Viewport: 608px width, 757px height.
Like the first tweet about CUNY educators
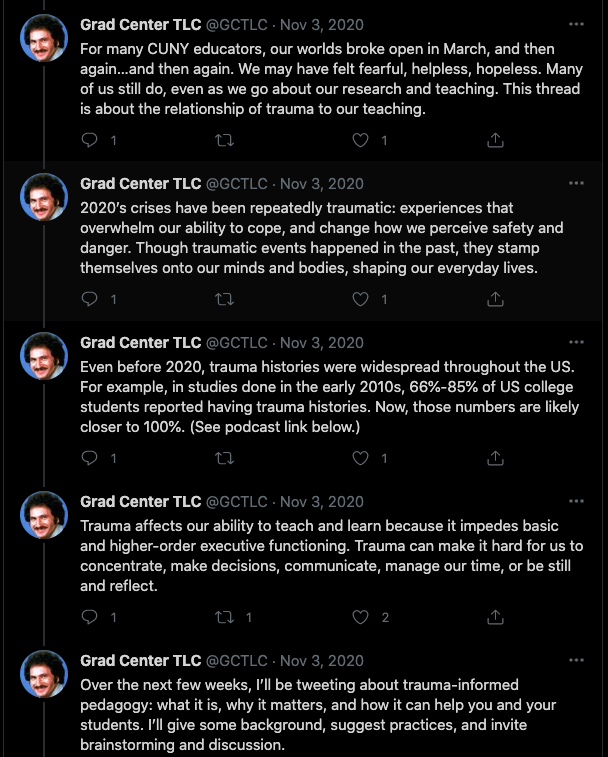pos(361,141)
